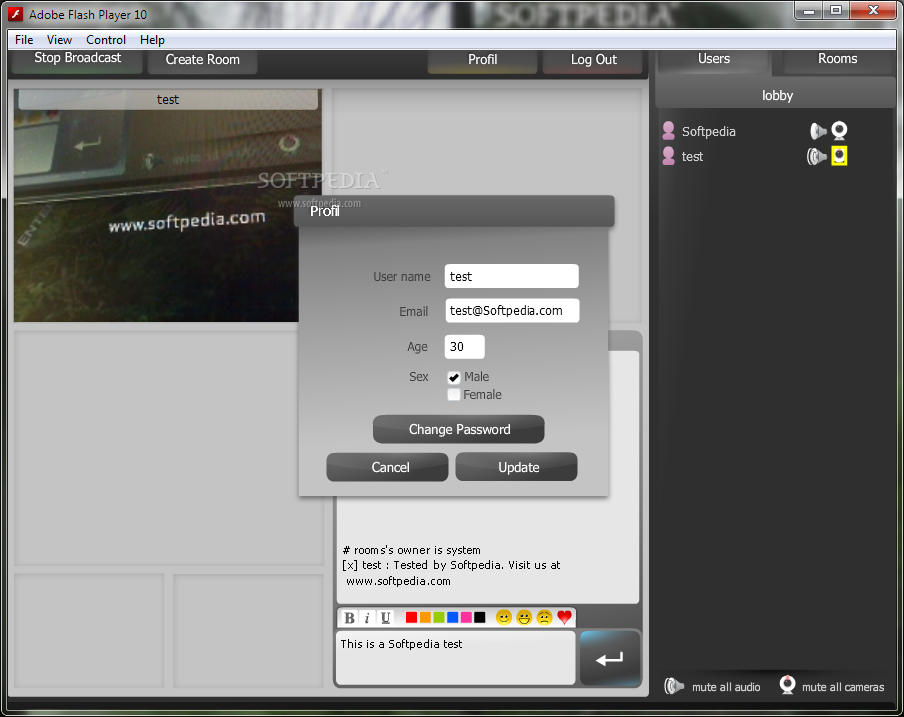Click the mute all cameras label

843,687
